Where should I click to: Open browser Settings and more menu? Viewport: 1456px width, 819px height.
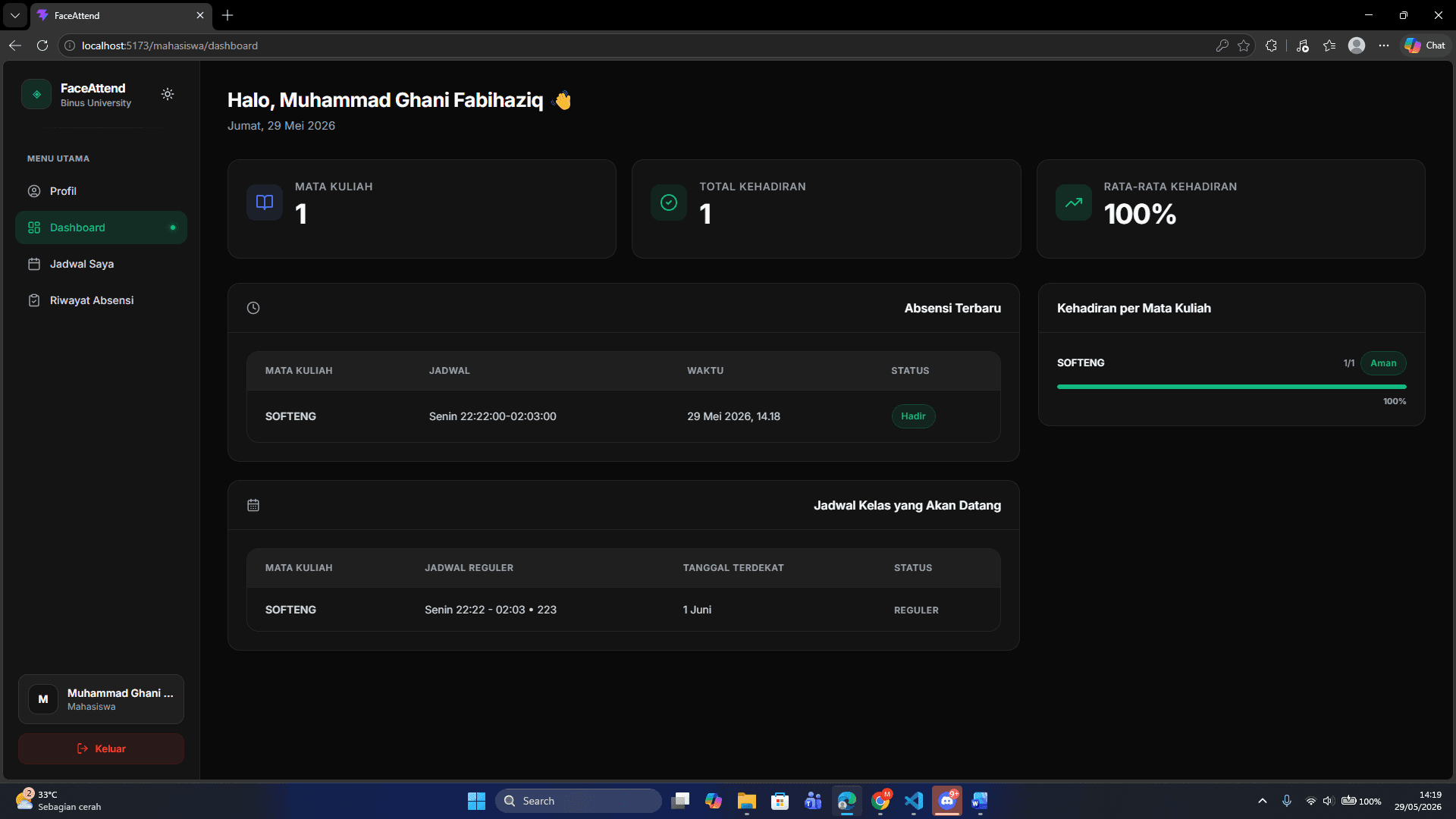pos(1384,45)
